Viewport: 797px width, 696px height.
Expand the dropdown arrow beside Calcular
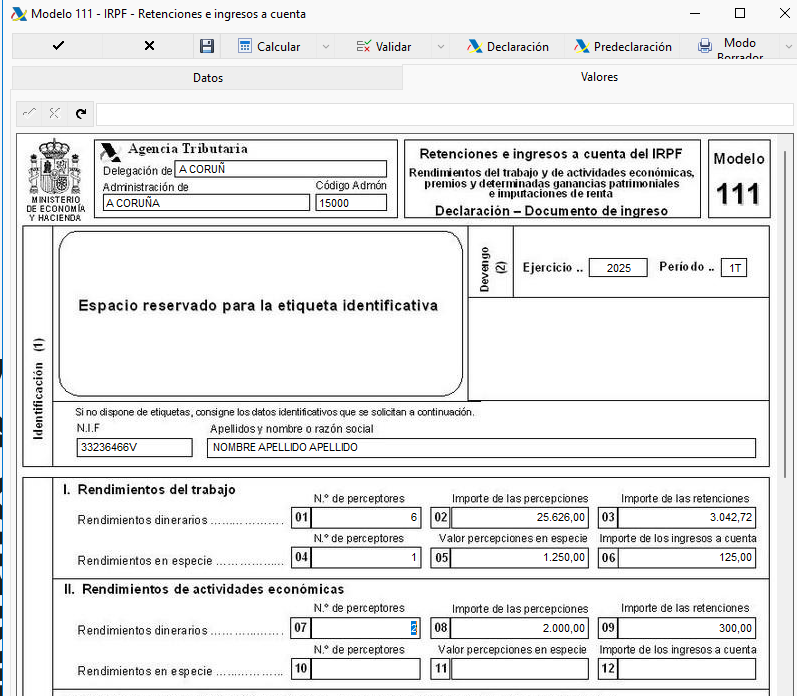pos(325,47)
